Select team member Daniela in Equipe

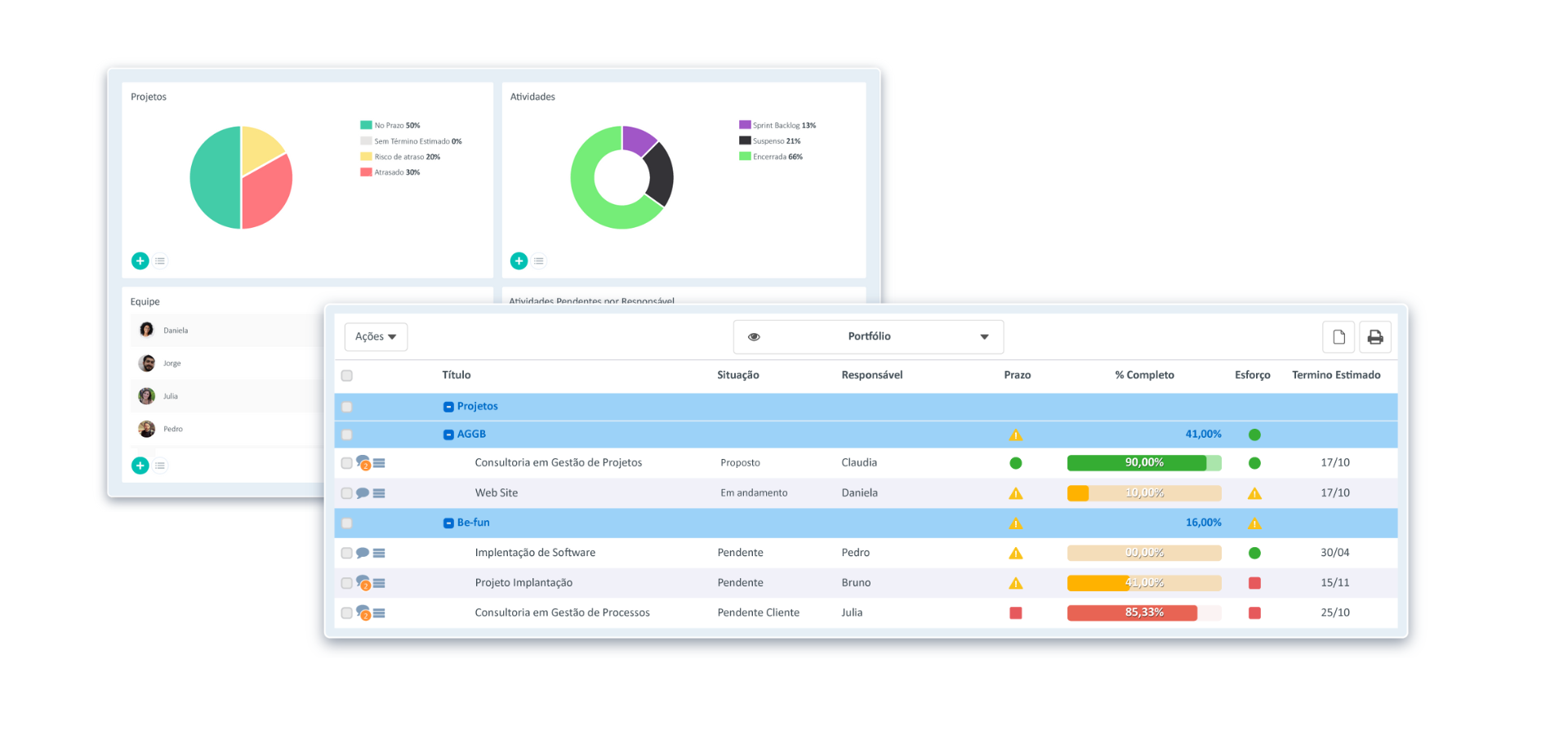(x=176, y=331)
